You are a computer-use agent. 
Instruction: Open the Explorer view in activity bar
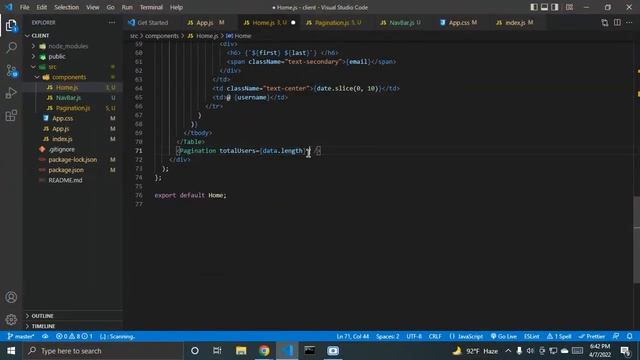(x=11, y=25)
